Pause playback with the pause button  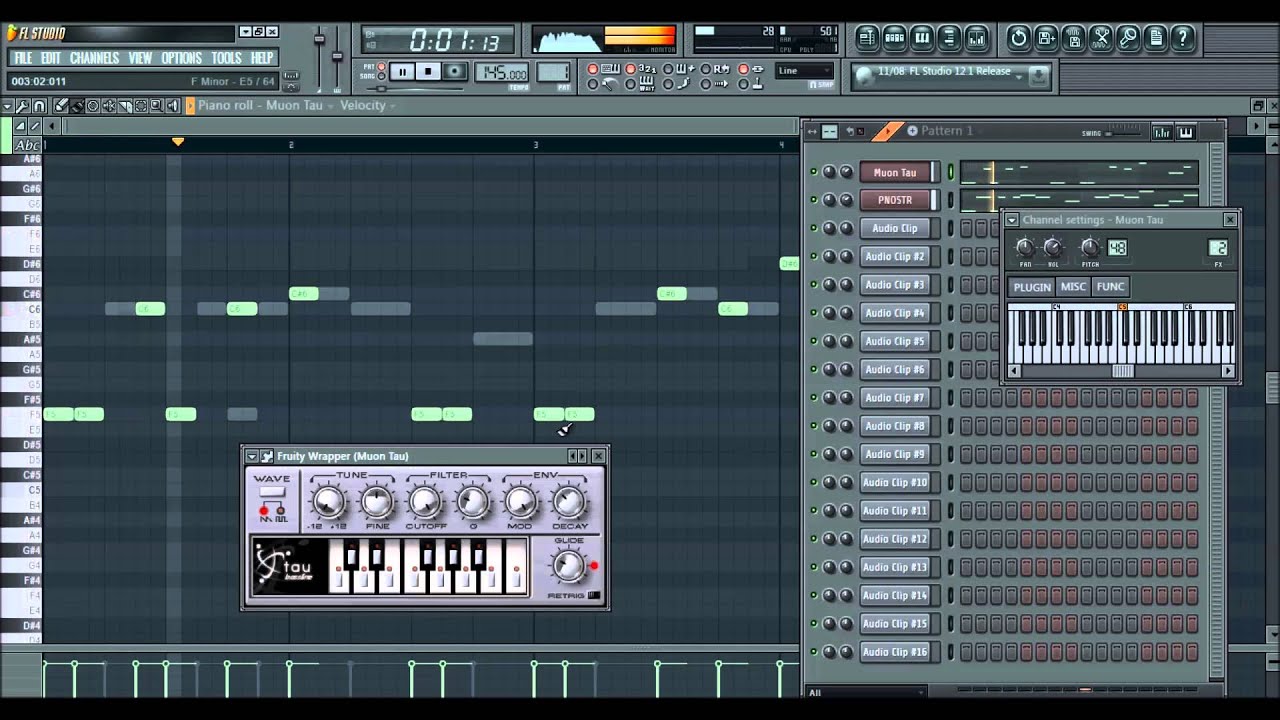[402, 72]
